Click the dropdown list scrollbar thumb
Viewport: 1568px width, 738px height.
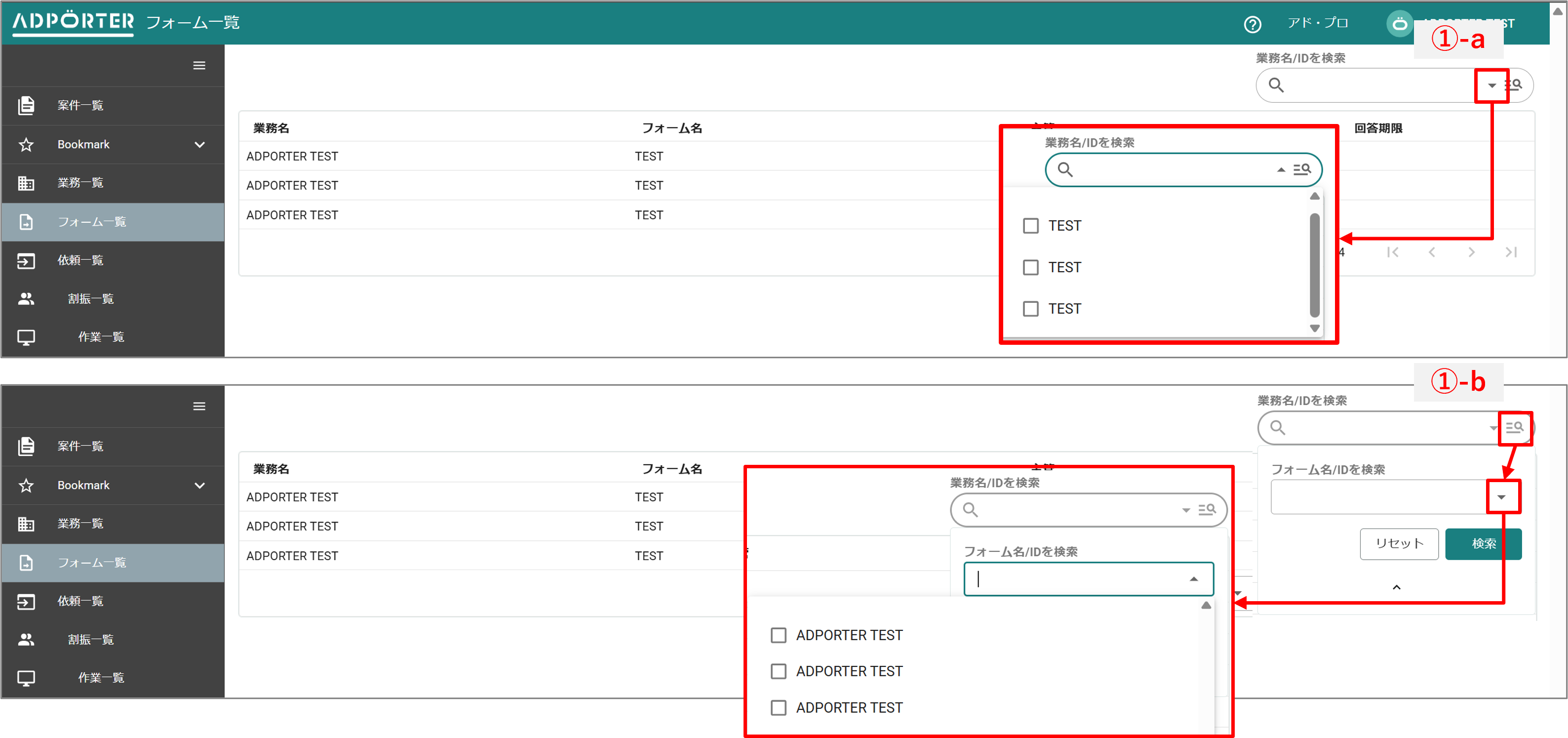pos(1314,265)
